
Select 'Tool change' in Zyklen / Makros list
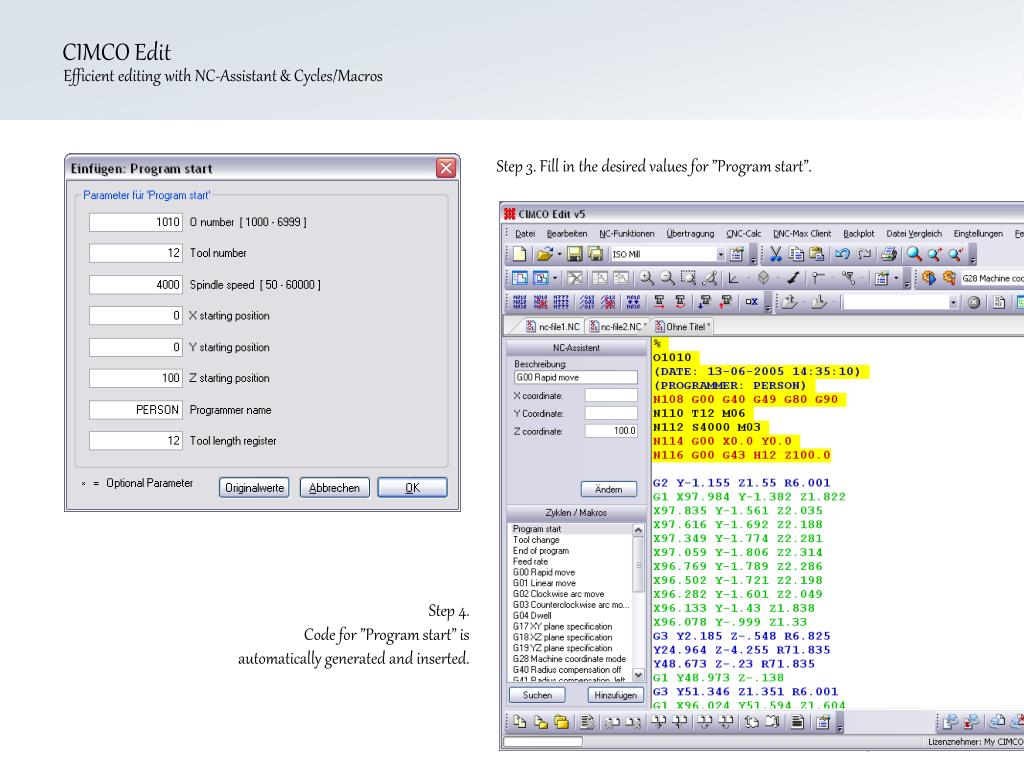click(x=536, y=540)
